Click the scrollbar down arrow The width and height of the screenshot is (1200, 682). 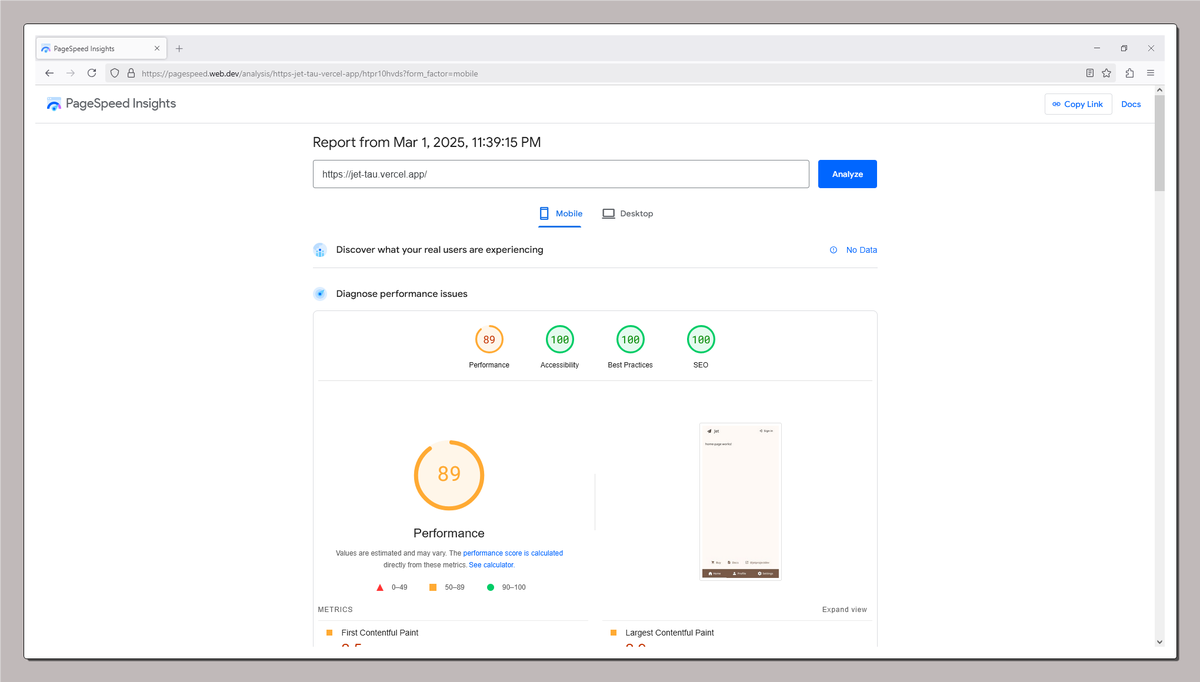pos(1159,642)
